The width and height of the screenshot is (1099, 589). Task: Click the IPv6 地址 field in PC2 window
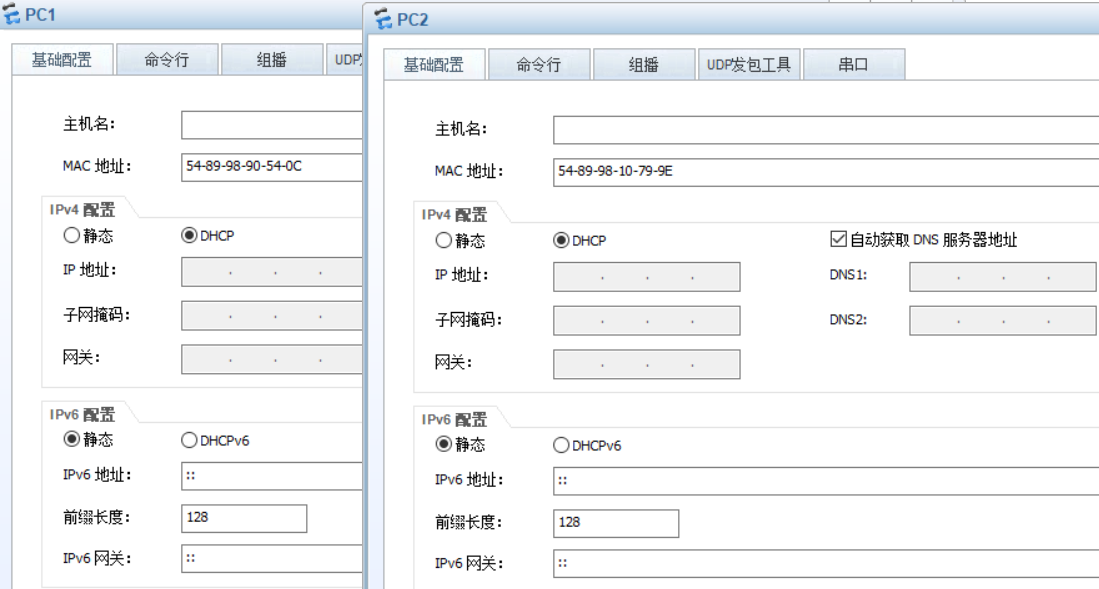(x=826, y=481)
